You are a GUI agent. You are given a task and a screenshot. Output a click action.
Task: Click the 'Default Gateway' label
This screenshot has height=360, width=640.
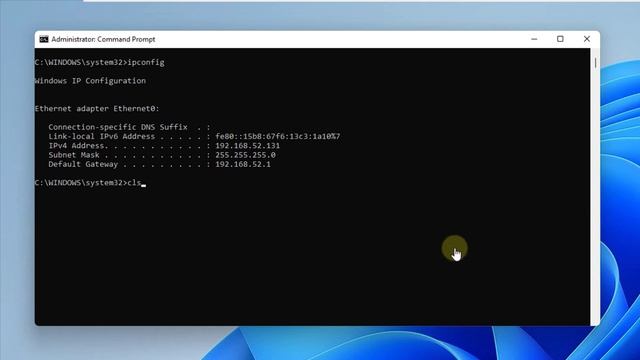pyautogui.click(x=83, y=164)
